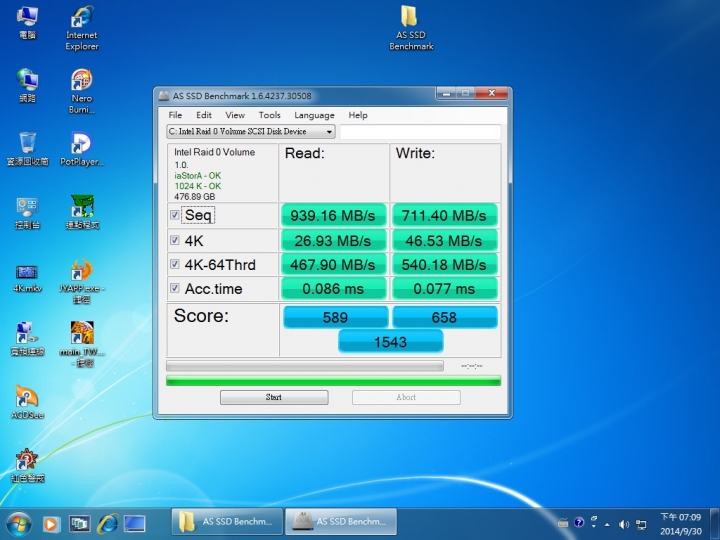Click the 4K-64Thrd read value 467.90 MB/s
The width and height of the screenshot is (720, 540).
(333, 264)
